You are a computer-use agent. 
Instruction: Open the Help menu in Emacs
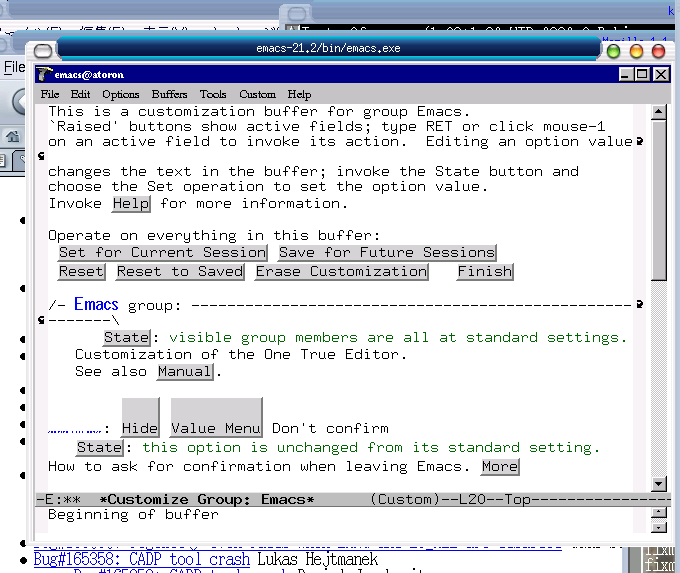[299, 95]
